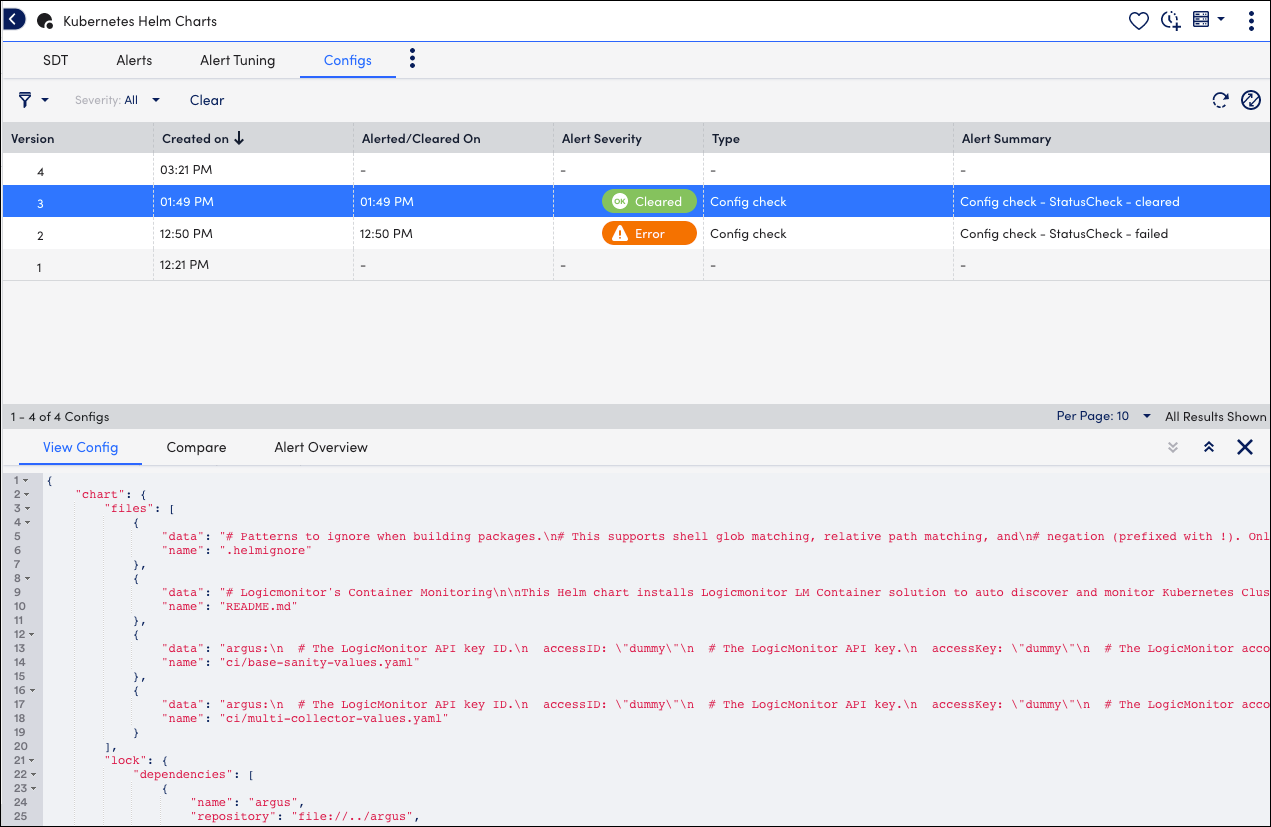Collapse the detail panel double-down chevron
The image size is (1271, 827).
[x=1173, y=447]
